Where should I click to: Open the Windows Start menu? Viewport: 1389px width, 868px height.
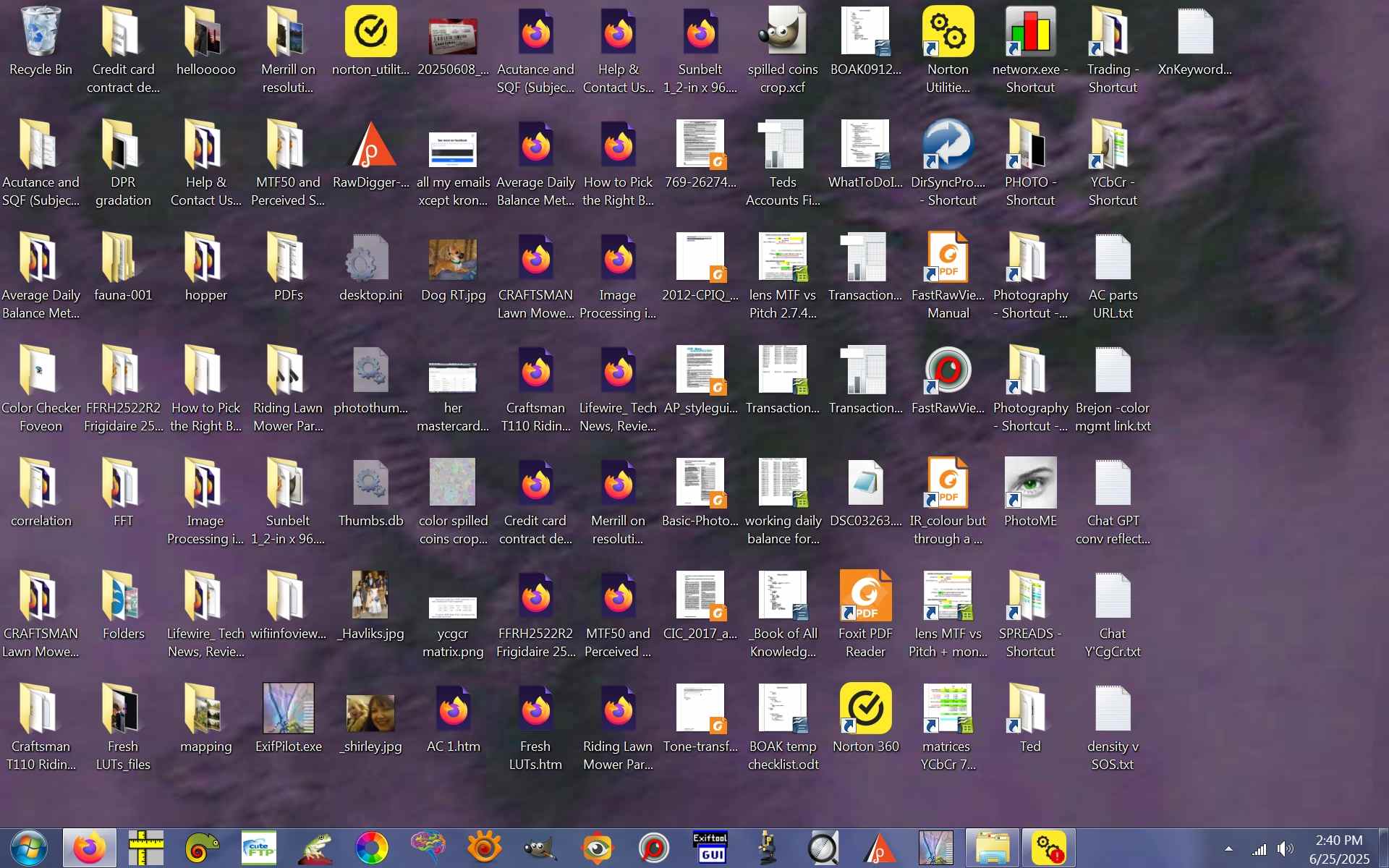tap(29, 848)
